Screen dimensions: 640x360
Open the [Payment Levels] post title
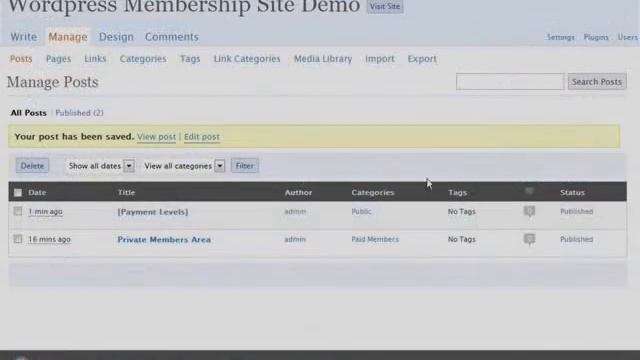[x=153, y=212]
